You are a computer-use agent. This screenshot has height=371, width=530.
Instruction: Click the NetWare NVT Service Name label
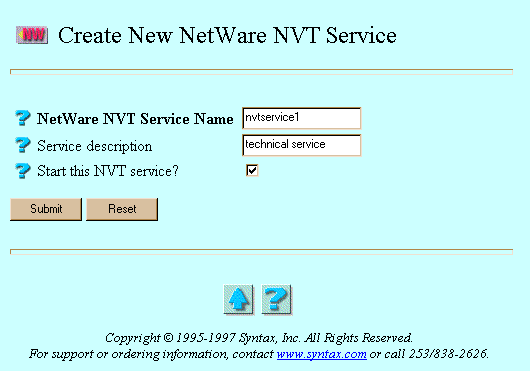pyautogui.click(x=135, y=119)
